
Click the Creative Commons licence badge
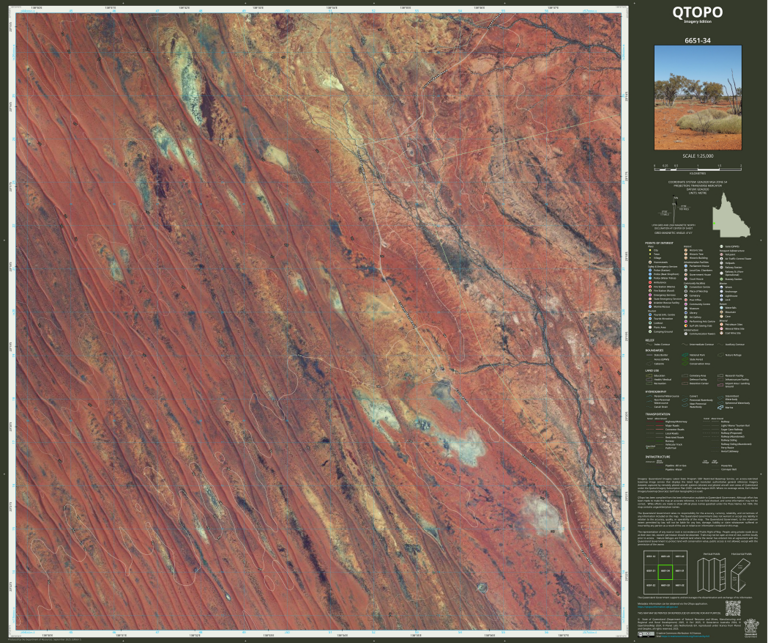click(646, 634)
